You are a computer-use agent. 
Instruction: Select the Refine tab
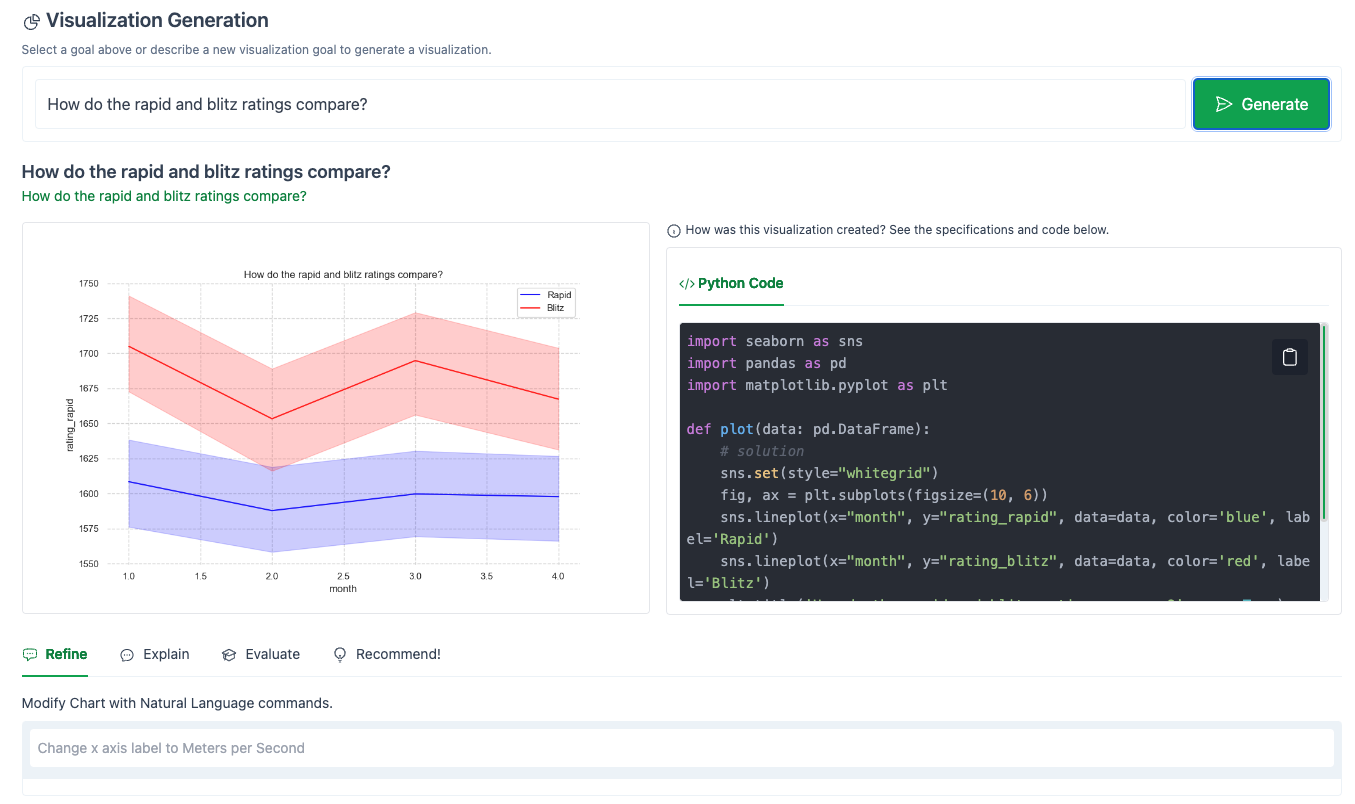[x=66, y=653]
